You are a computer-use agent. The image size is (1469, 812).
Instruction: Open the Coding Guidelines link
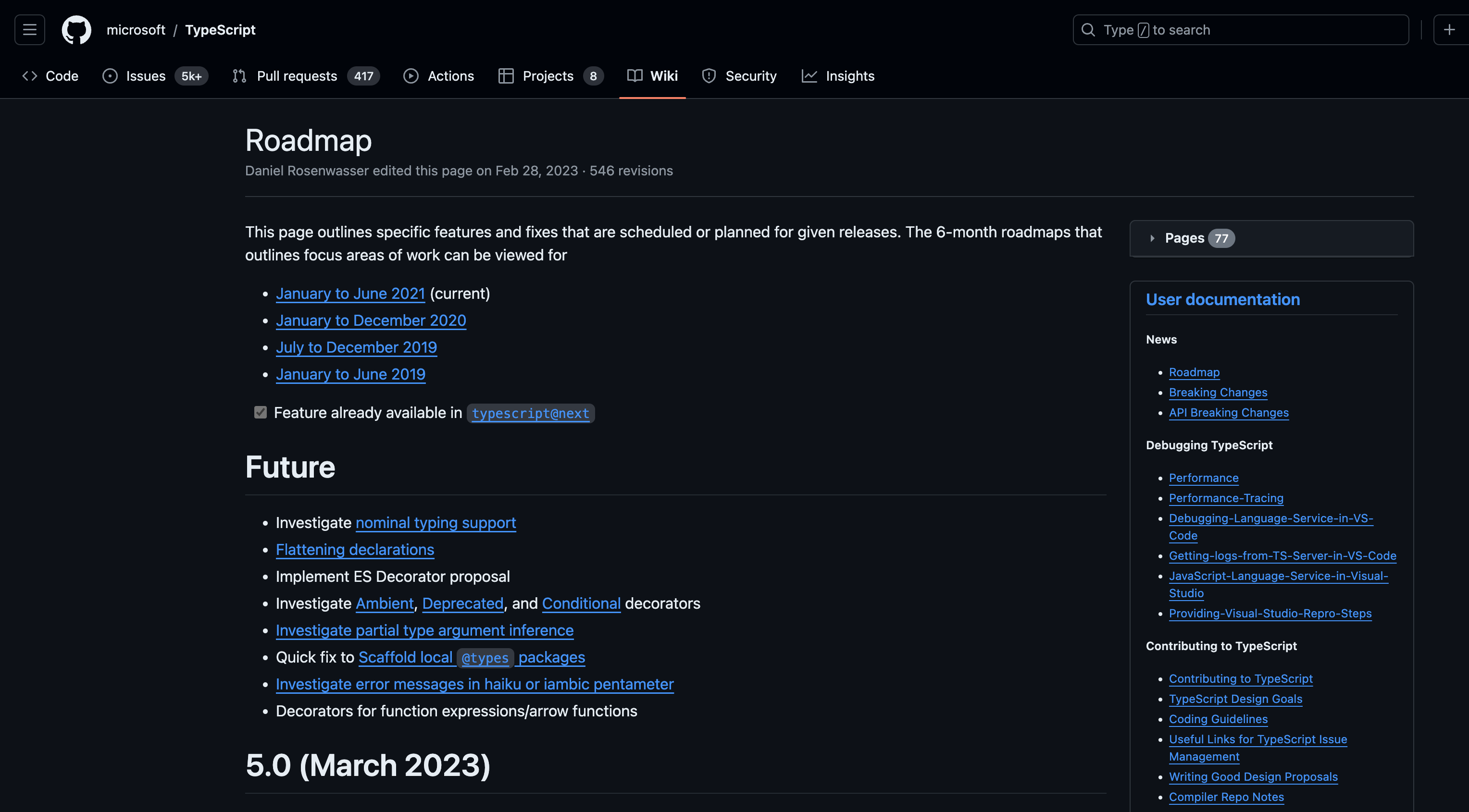click(x=1218, y=719)
